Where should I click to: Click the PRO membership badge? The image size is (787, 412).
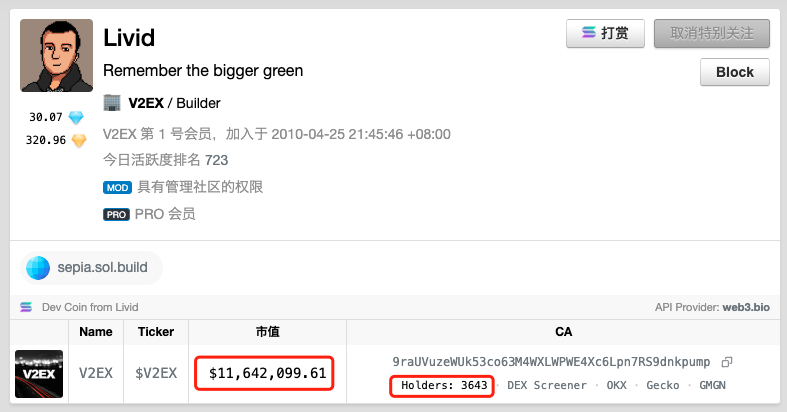pyautogui.click(x=117, y=214)
